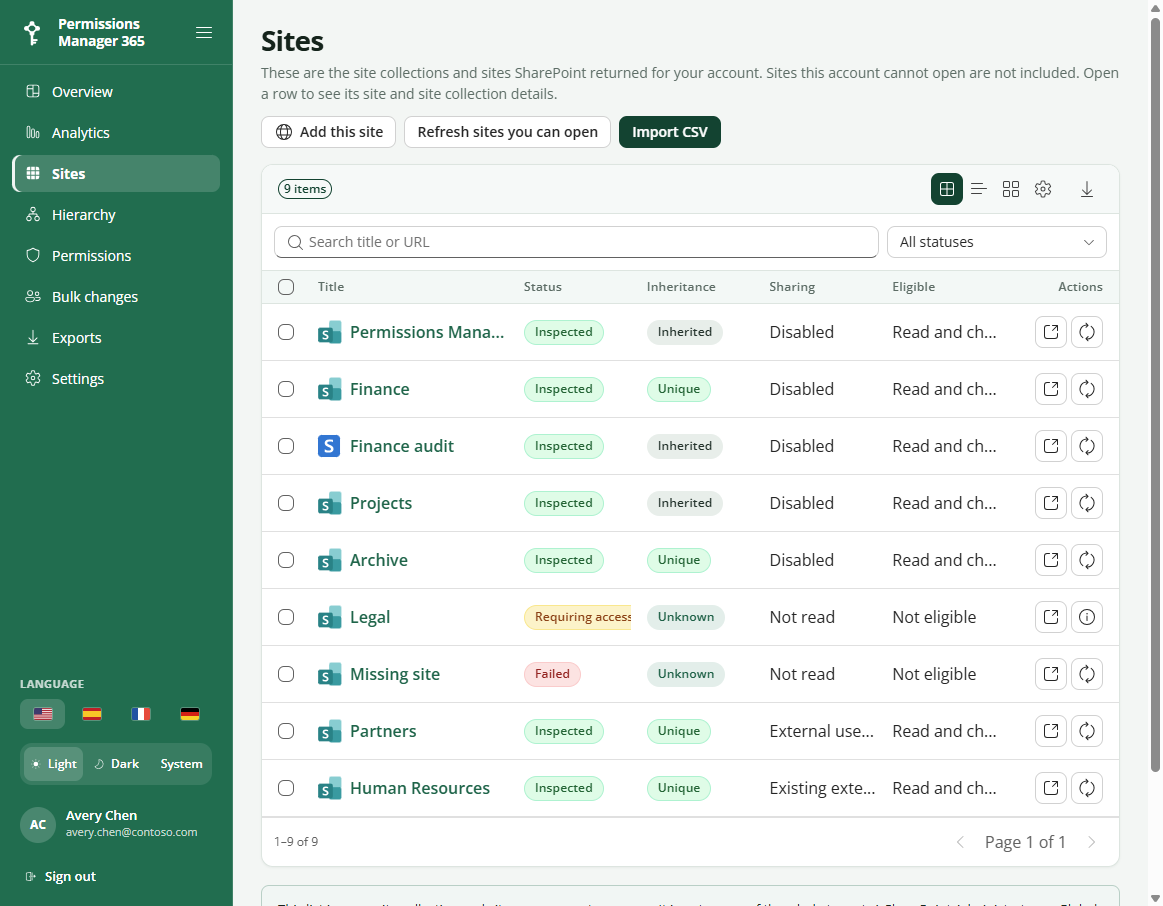Retry refresh on Missing site row

point(1087,674)
